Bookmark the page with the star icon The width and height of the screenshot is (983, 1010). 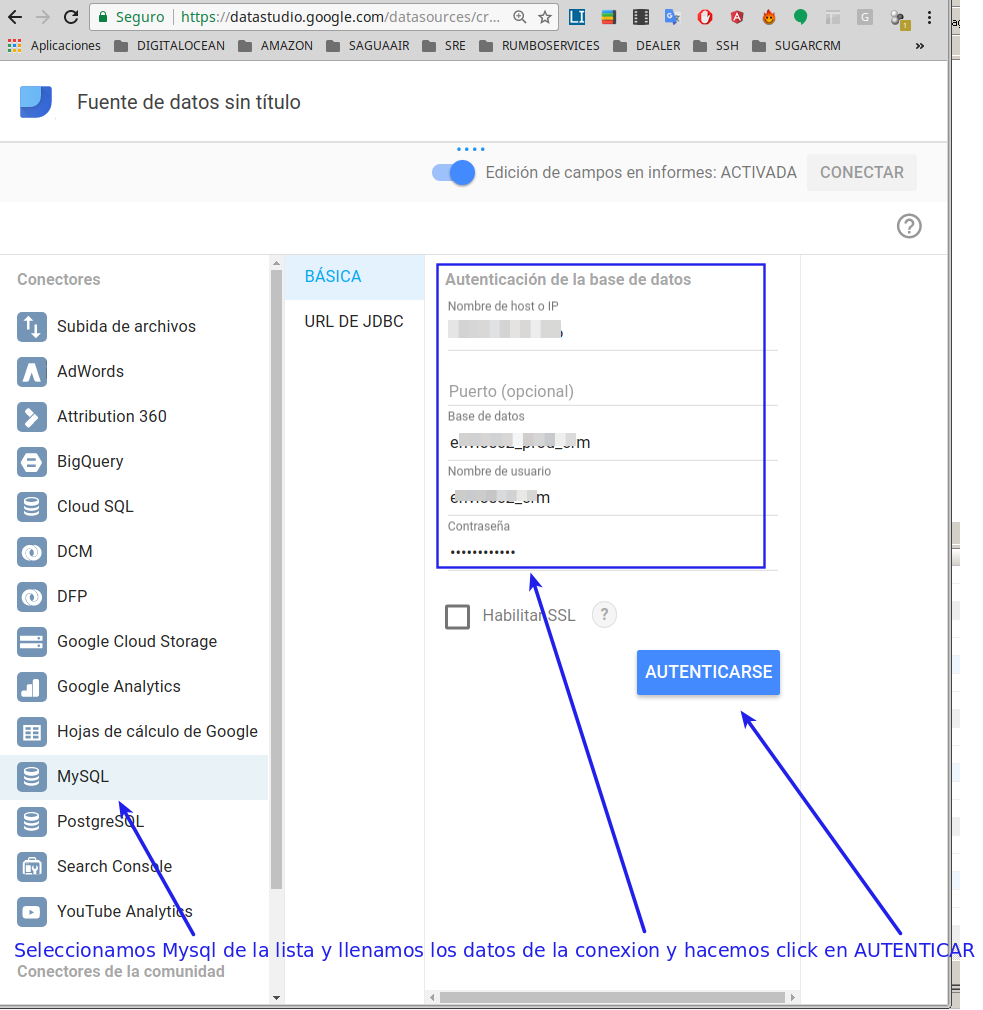coord(545,17)
